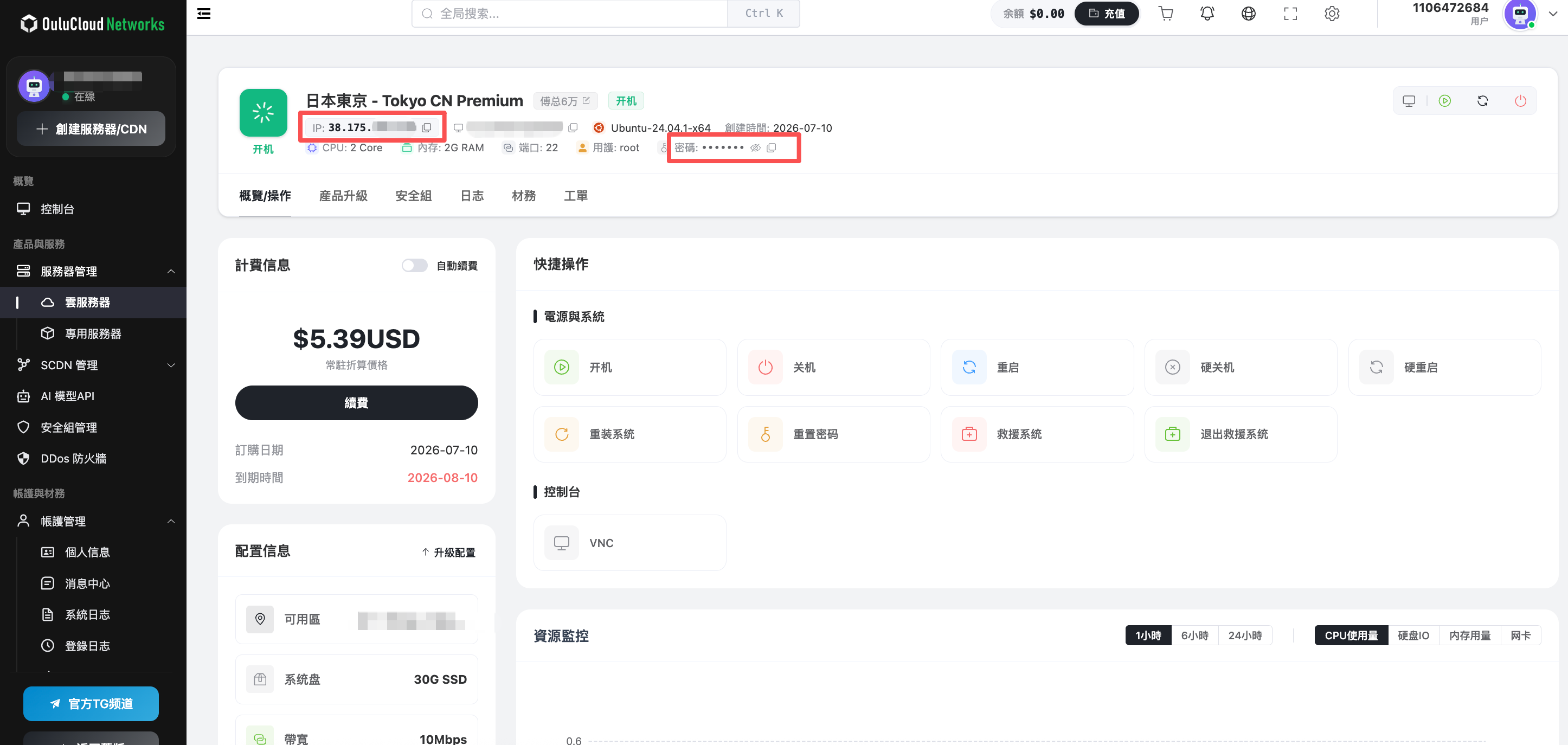Collapse the 服務器管理 menu

pos(171,272)
